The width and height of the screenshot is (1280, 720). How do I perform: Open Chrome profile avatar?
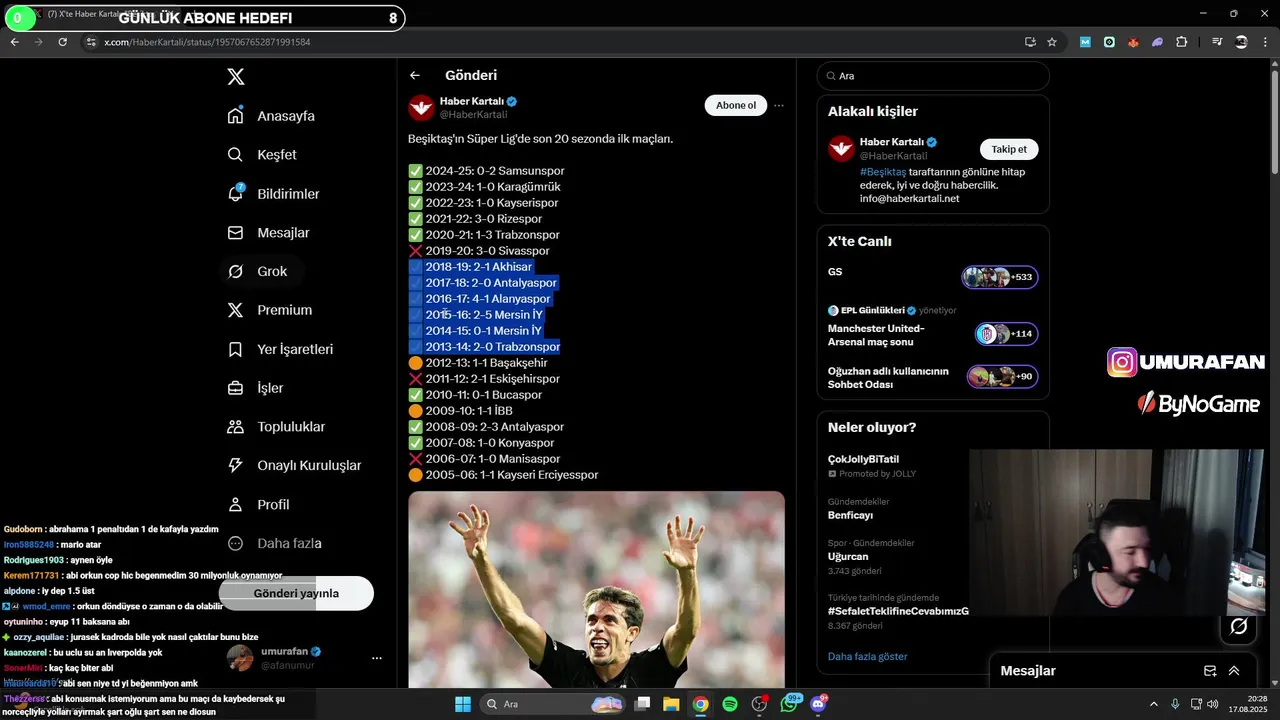tap(1241, 42)
